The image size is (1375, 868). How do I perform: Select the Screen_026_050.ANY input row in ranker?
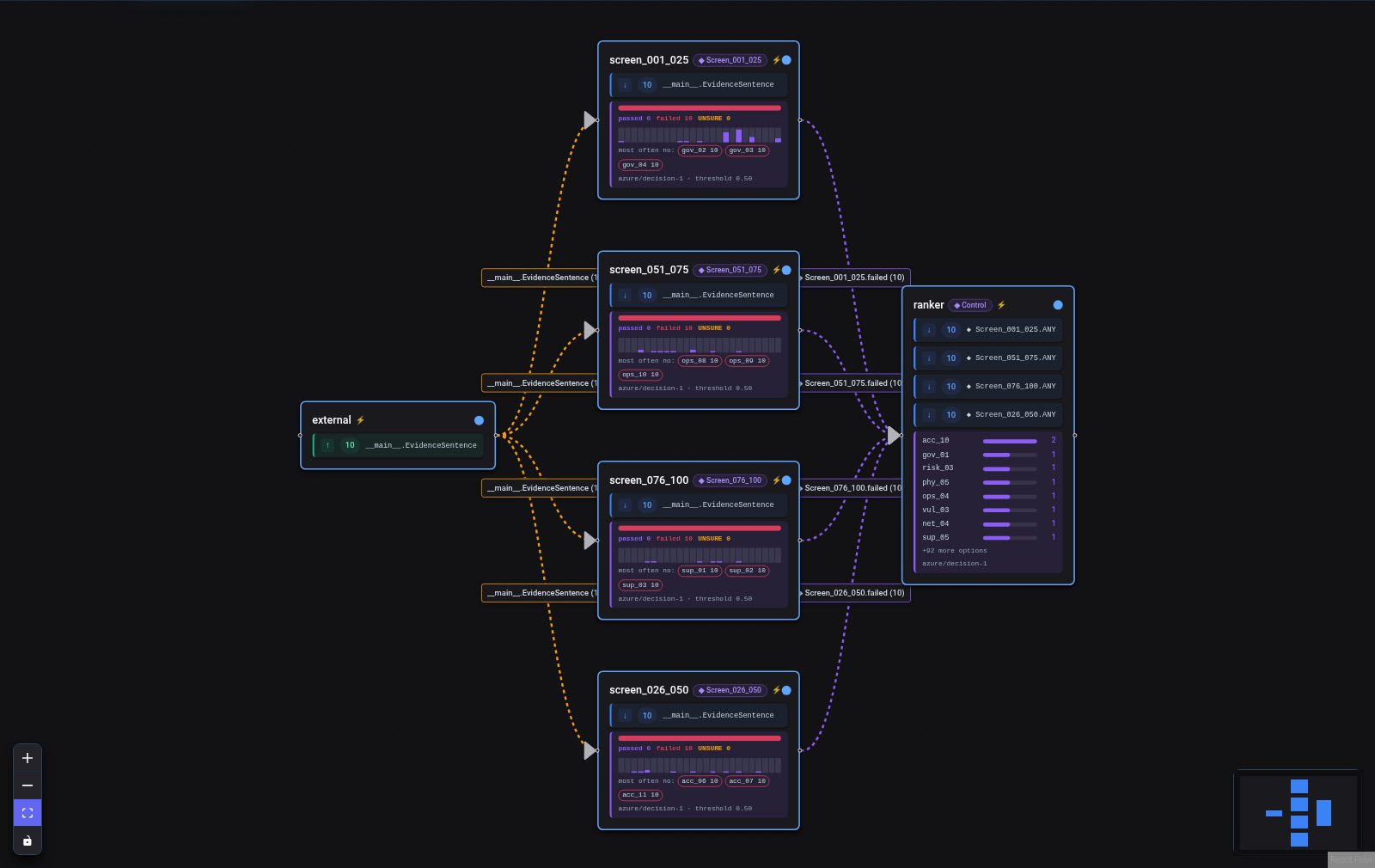pos(988,415)
